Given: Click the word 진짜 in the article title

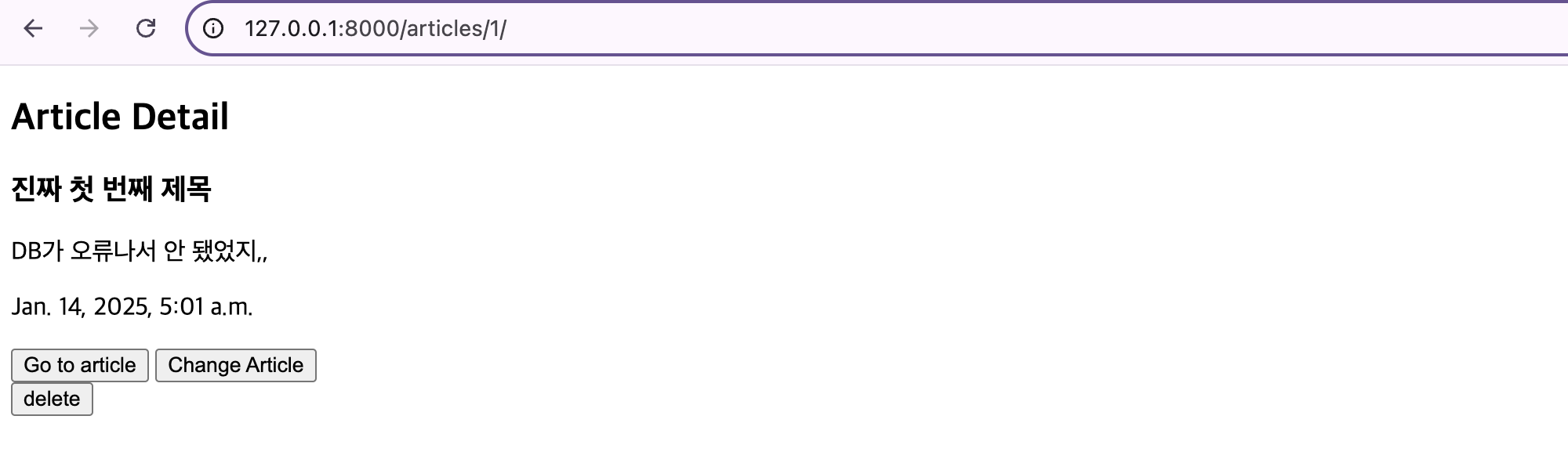Looking at the screenshot, I should (36, 189).
